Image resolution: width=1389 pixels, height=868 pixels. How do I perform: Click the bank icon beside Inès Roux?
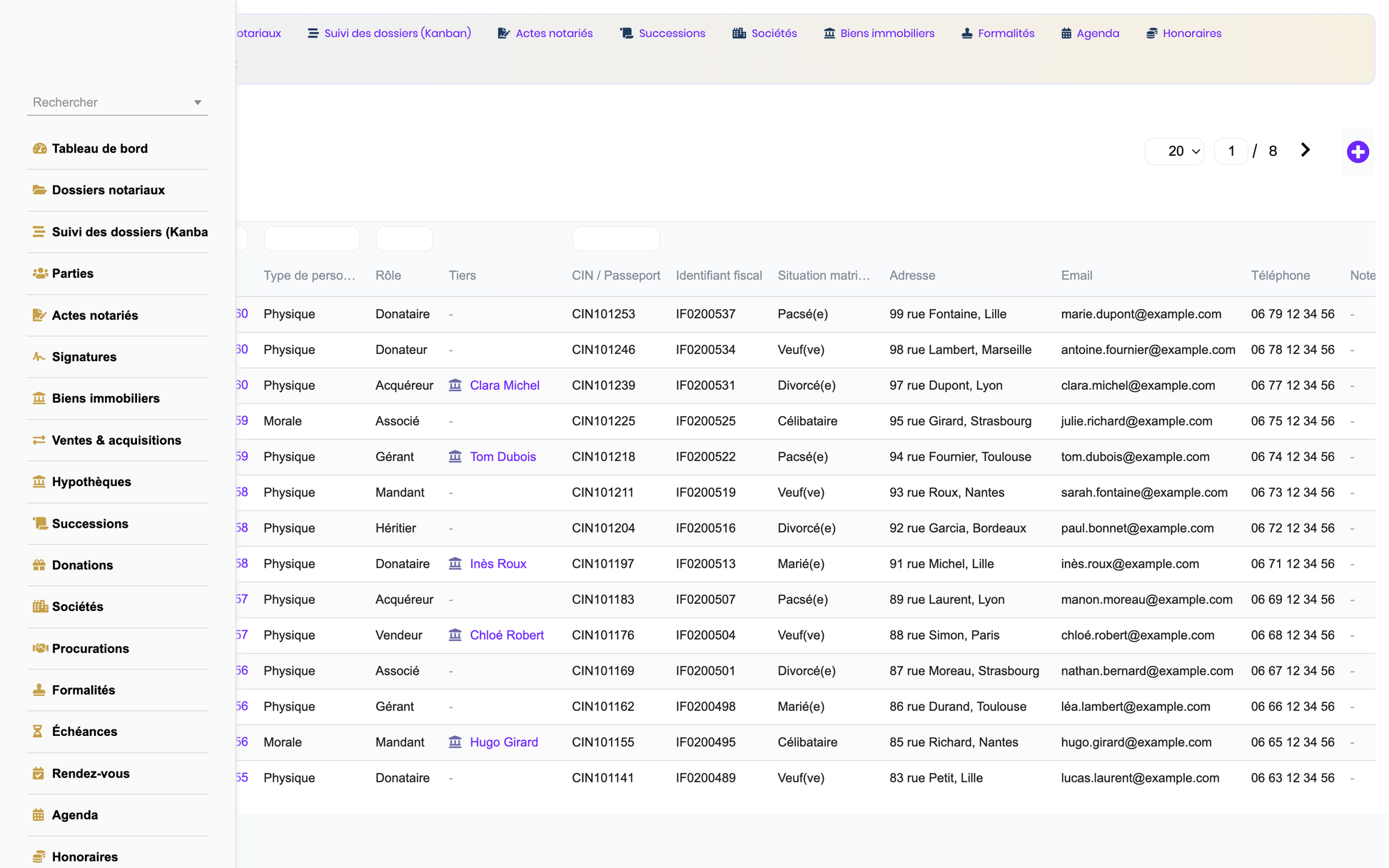pyautogui.click(x=455, y=564)
